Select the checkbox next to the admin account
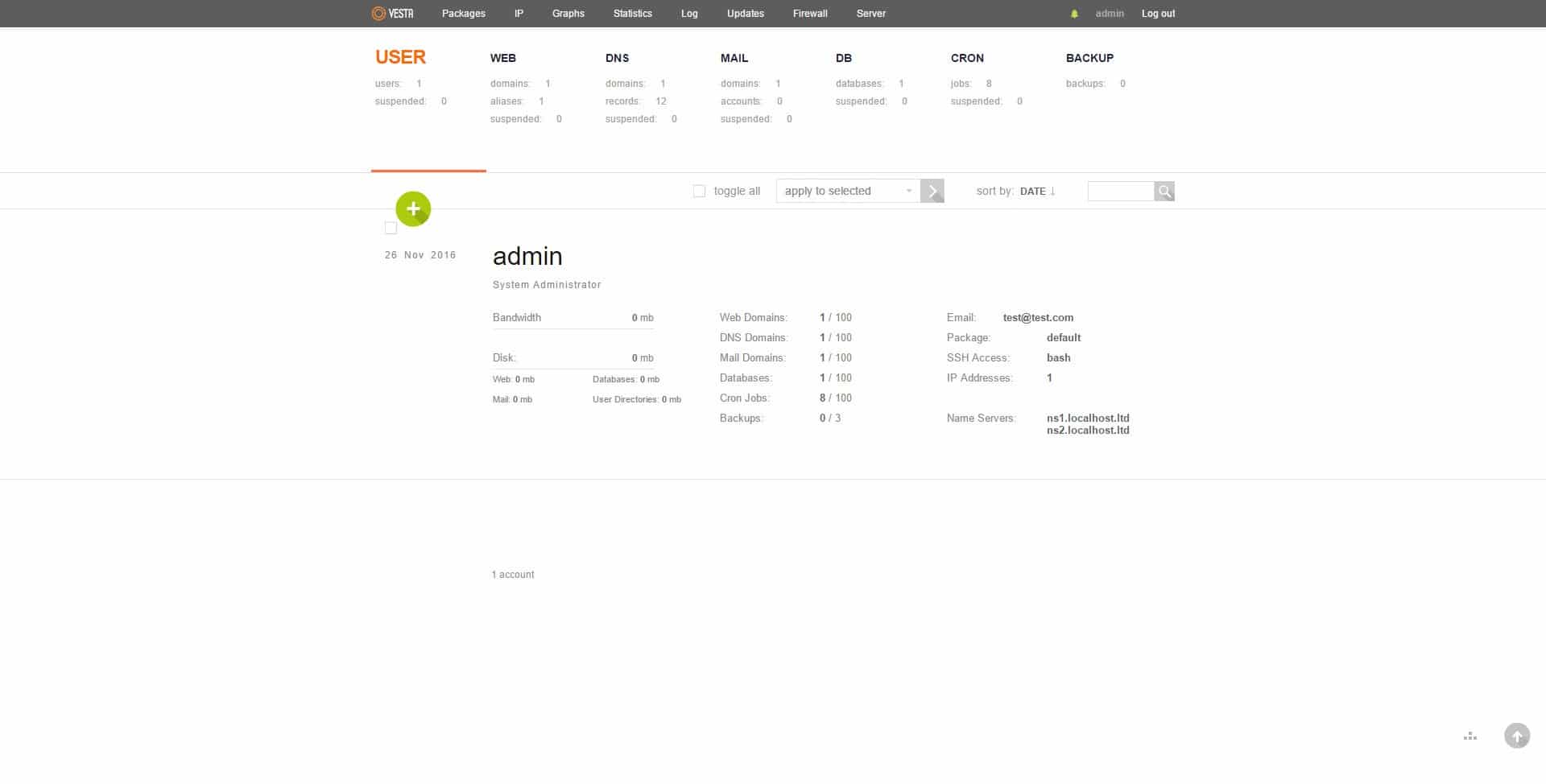 [391, 228]
